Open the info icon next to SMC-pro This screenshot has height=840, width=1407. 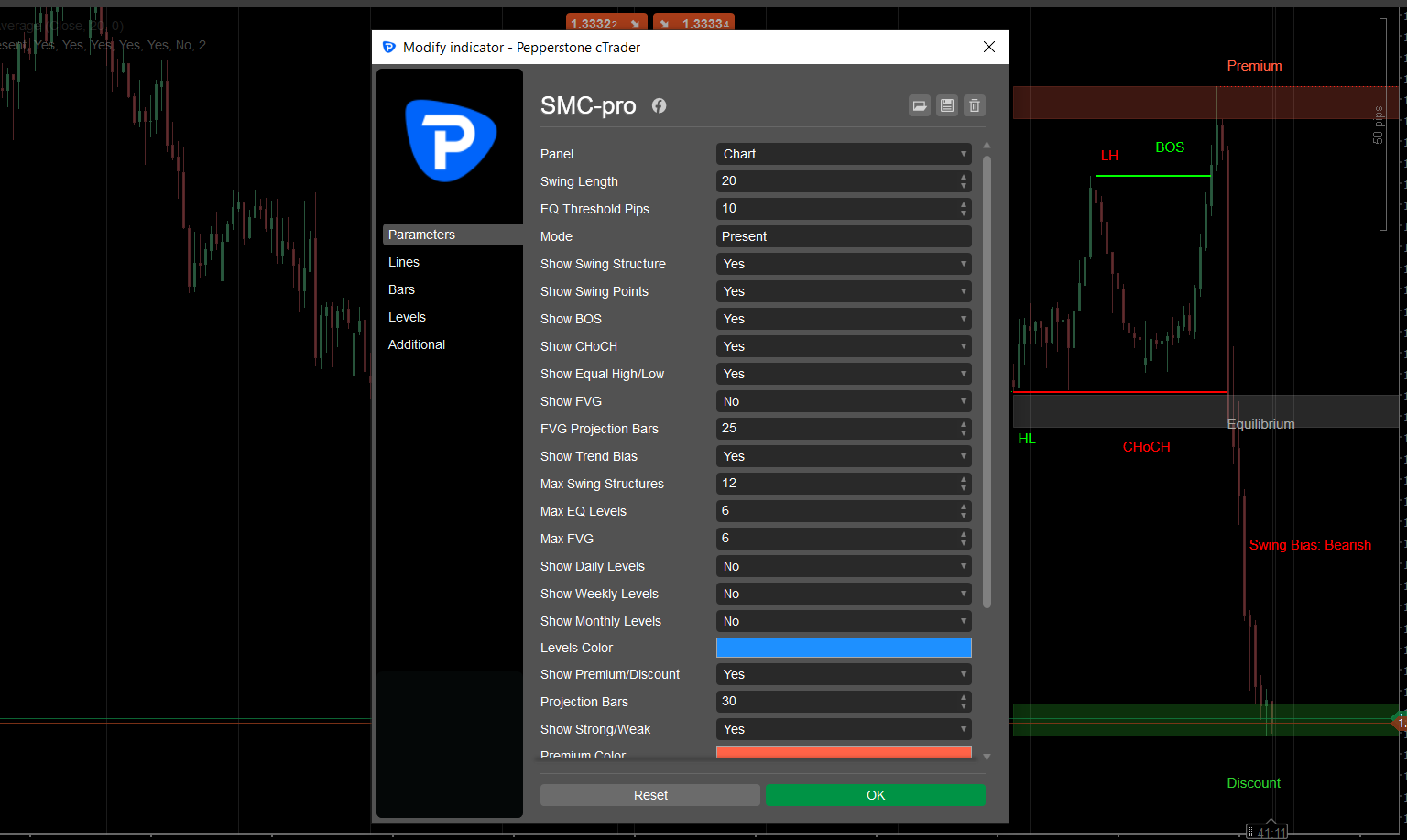[659, 105]
